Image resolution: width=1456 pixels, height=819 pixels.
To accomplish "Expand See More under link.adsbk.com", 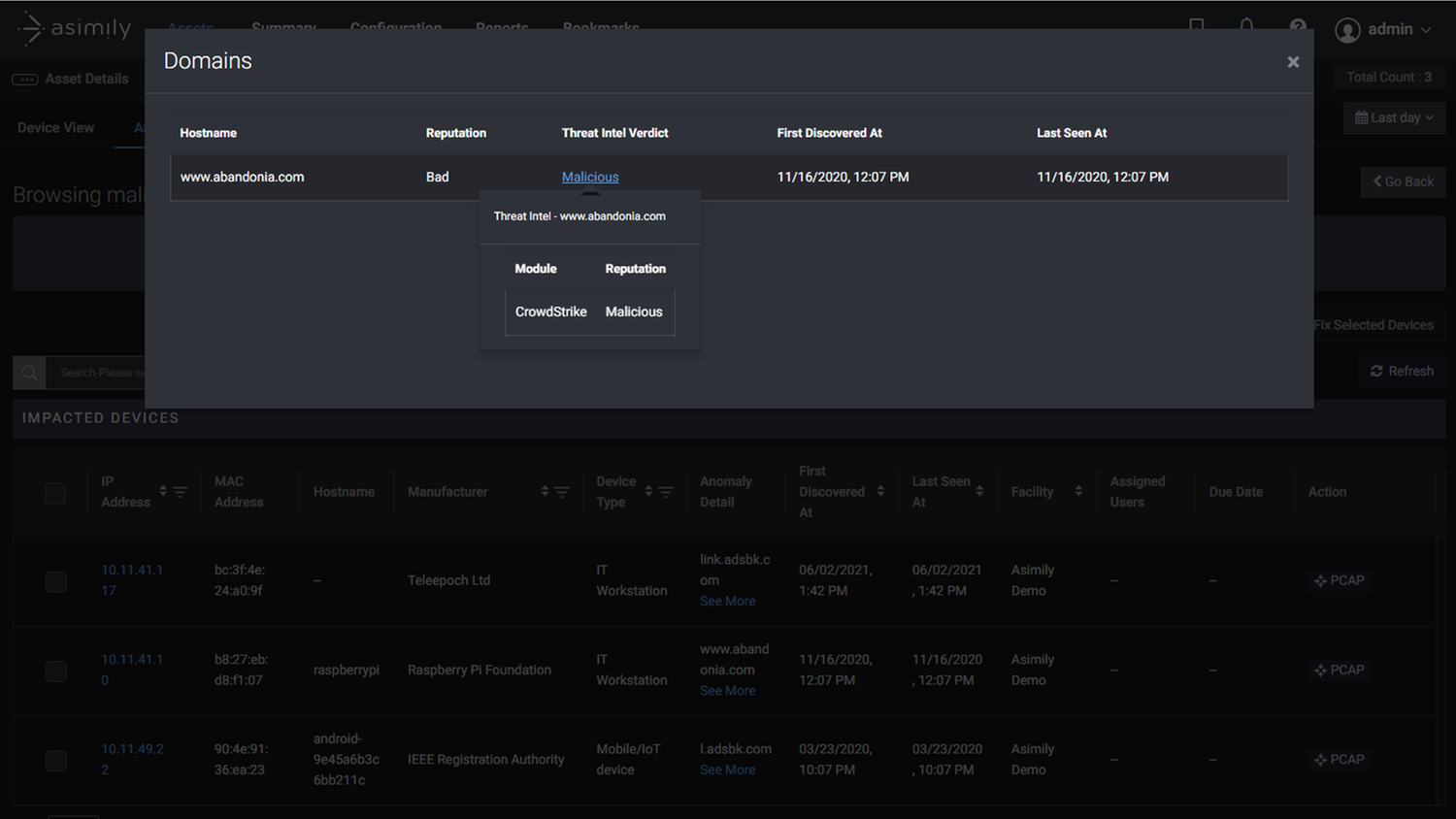I will (727, 602).
